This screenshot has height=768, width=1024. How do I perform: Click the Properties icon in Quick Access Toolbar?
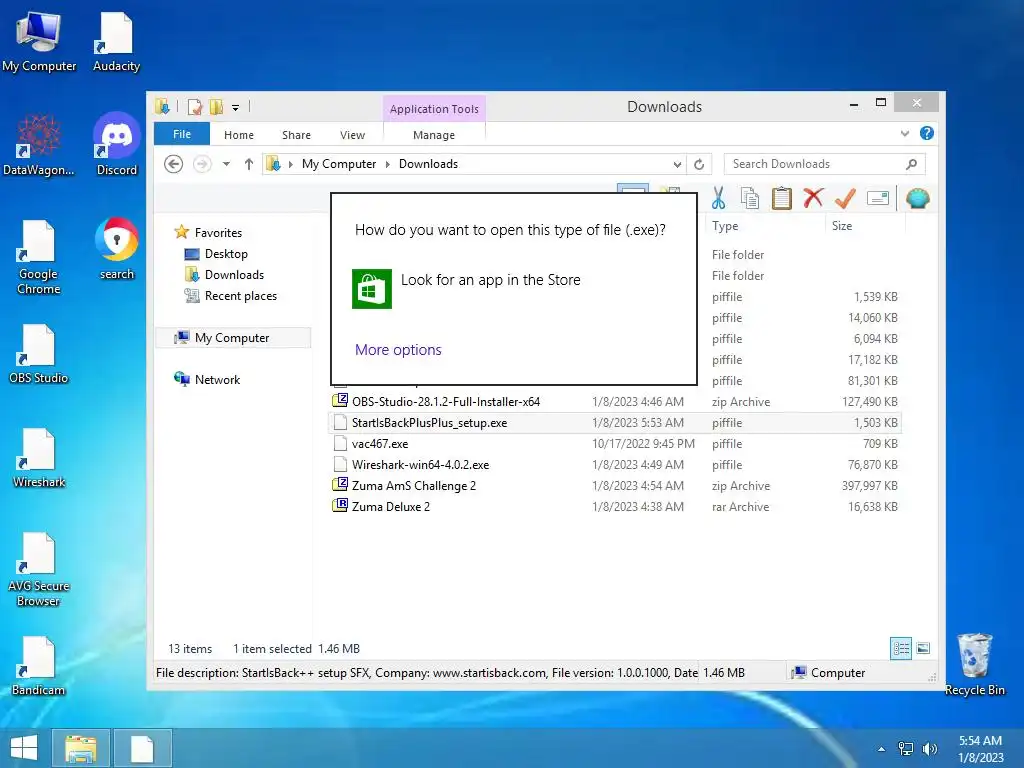click(x=195, y=106)
